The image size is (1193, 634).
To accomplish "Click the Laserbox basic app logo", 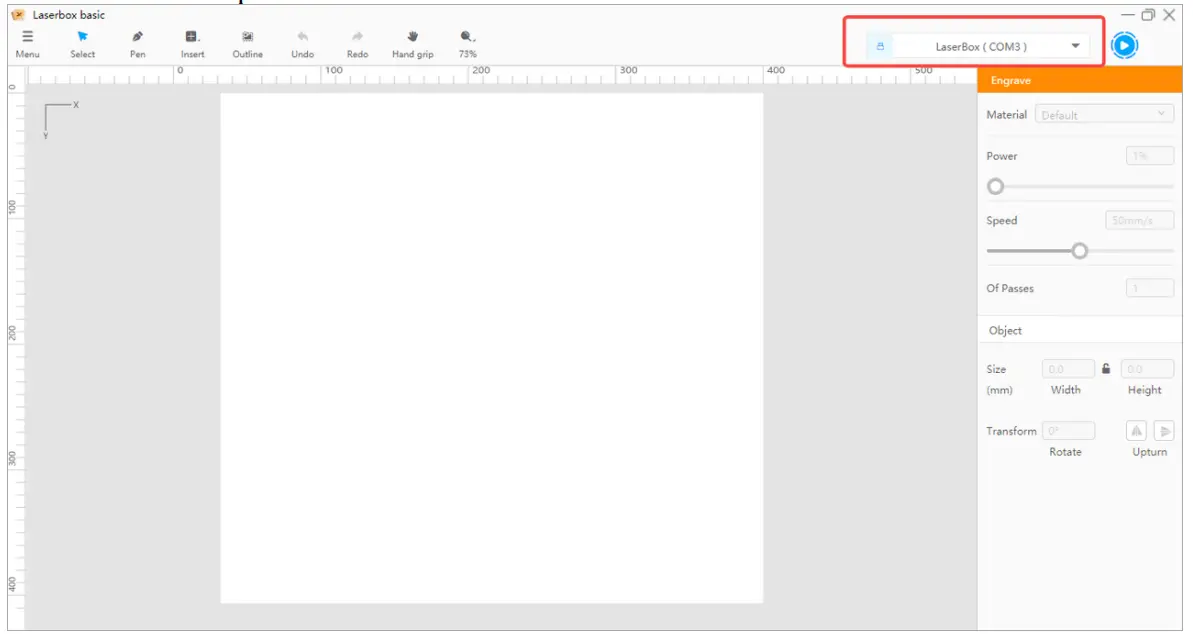I will pos(18,14).
